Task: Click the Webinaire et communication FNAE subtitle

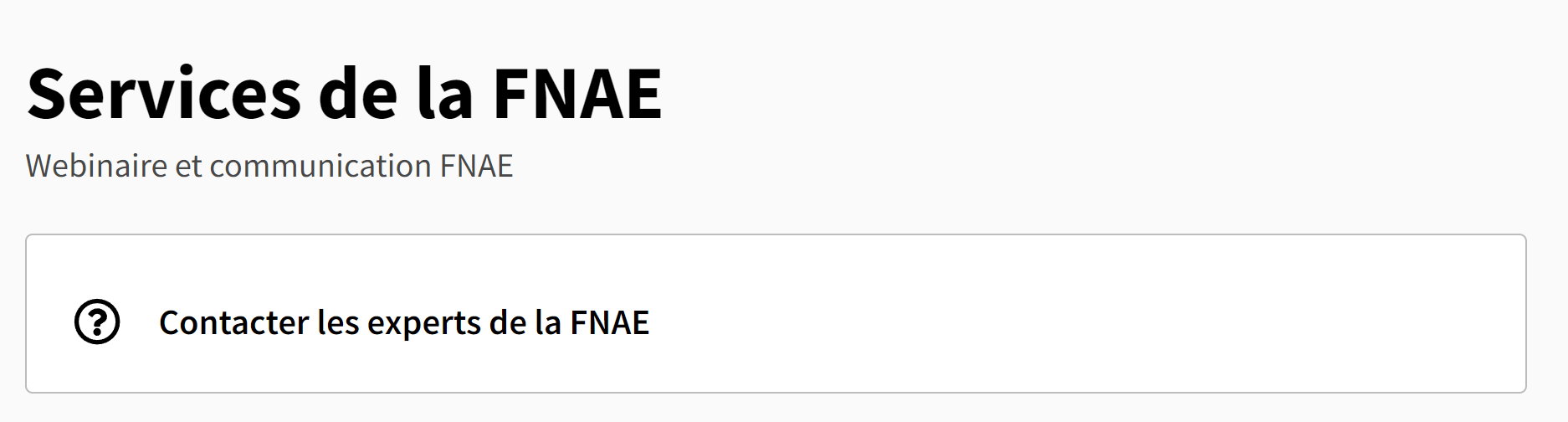Action: (x=269, y=166)
